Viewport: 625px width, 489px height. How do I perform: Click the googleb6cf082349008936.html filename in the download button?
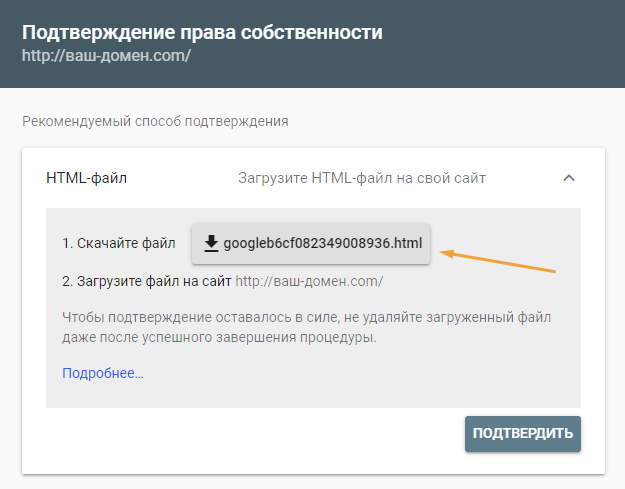point(322,243)
